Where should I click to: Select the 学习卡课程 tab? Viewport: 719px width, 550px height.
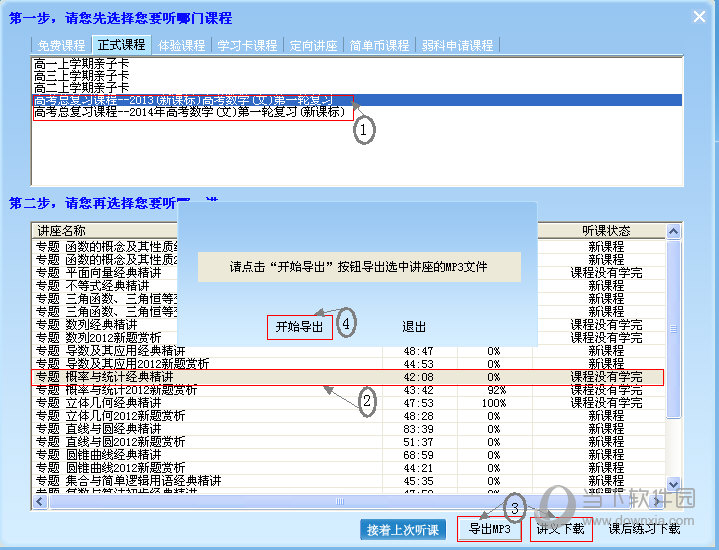247,46
